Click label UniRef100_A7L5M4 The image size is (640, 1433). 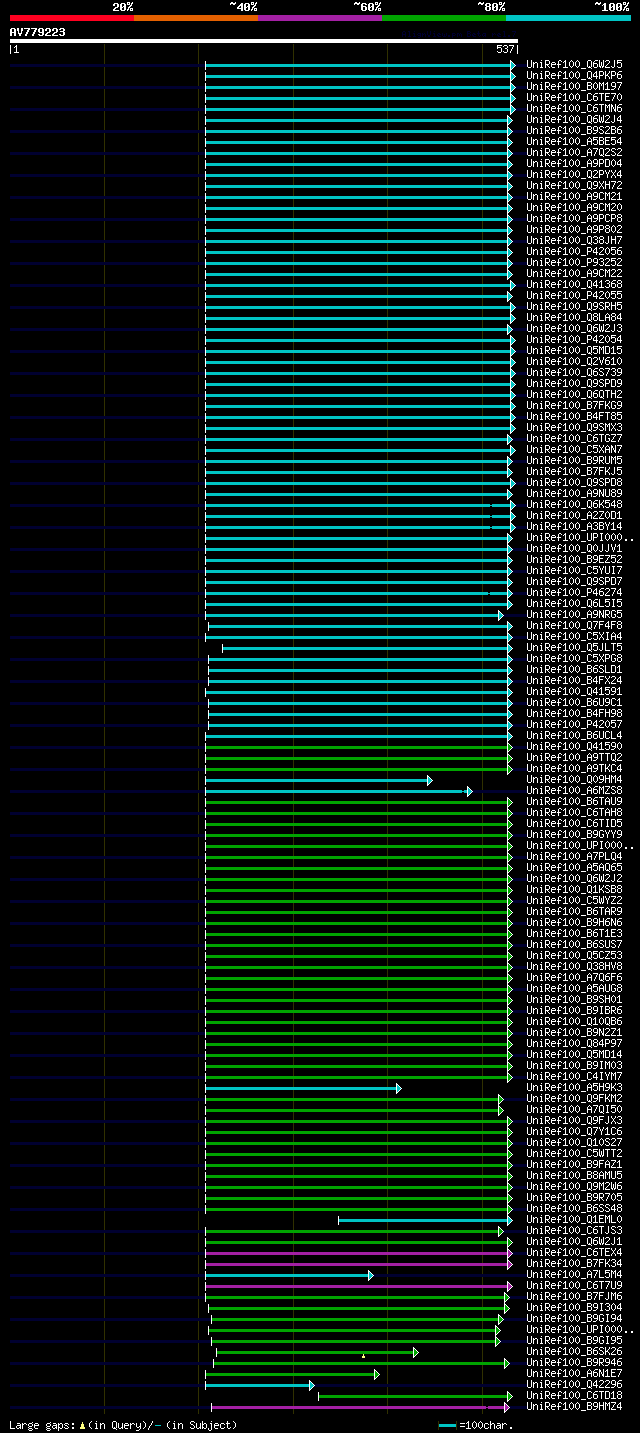574,1274
